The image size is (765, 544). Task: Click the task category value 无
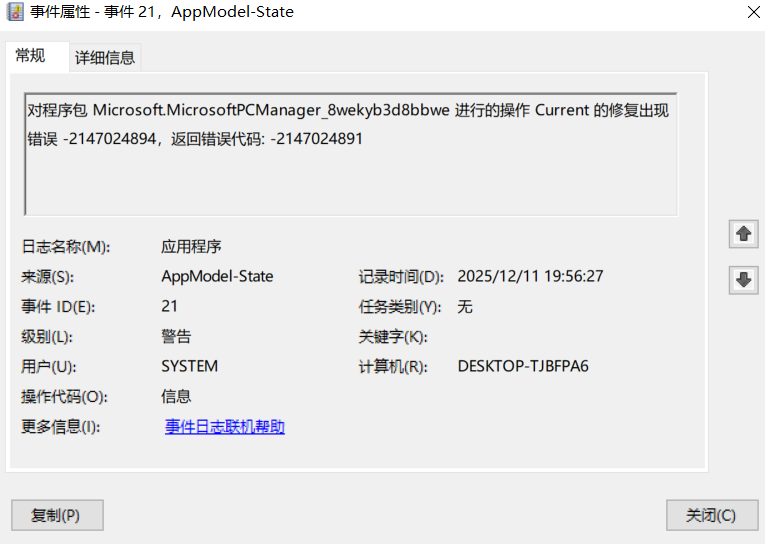coord(465,307)
